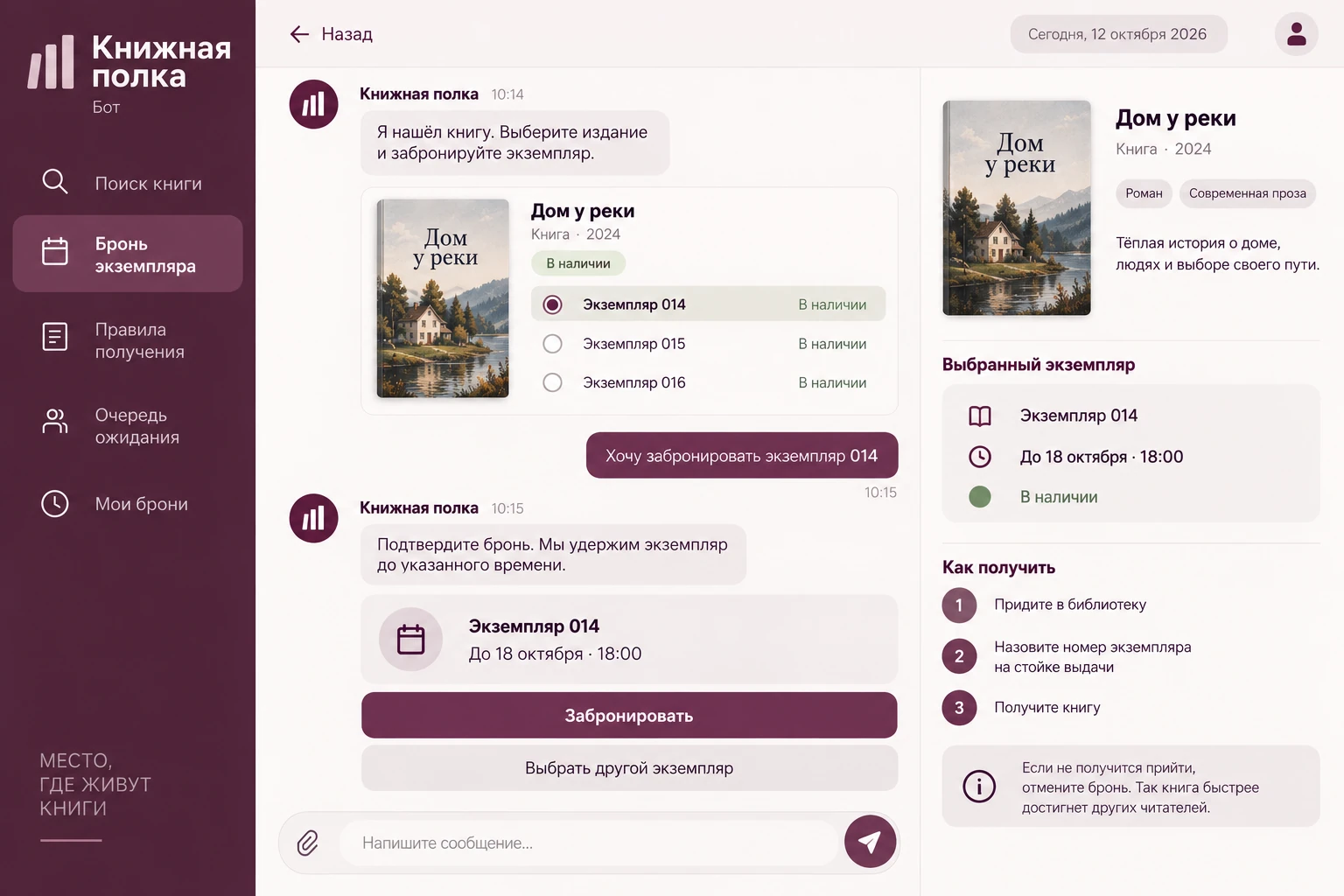
Task: Click Выбрать другой экземпляр button
Action: 629,768
